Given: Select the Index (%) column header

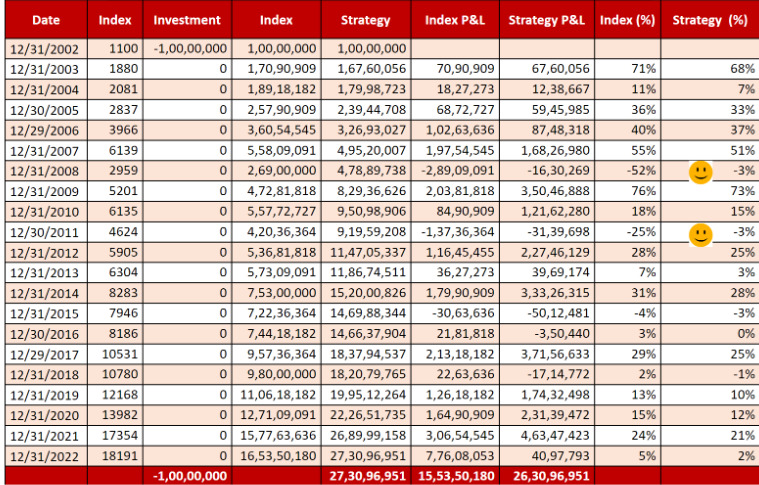Looking at the screenshot, I should [x=627, y=20].
